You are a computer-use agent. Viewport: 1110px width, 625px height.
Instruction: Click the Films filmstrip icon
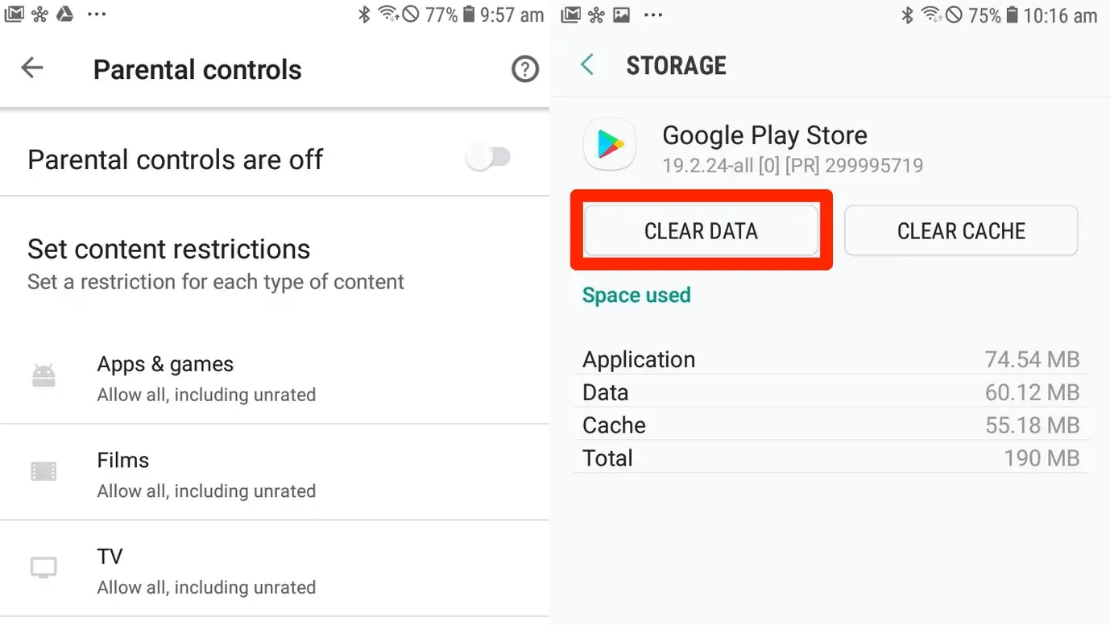[x=43, y=472]
